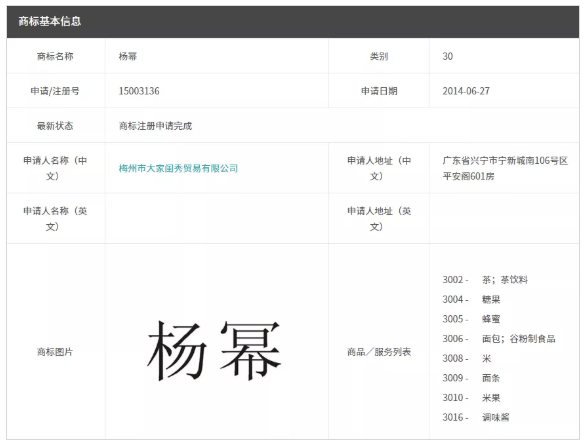Click the status text 商标注册申请完成
The image size is (586, 446).
click(x=155, y=126)
